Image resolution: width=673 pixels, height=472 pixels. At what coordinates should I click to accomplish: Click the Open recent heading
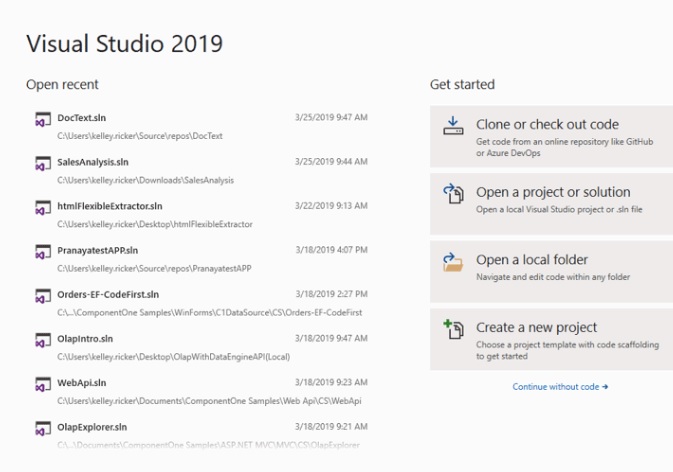tap(62, 85)
